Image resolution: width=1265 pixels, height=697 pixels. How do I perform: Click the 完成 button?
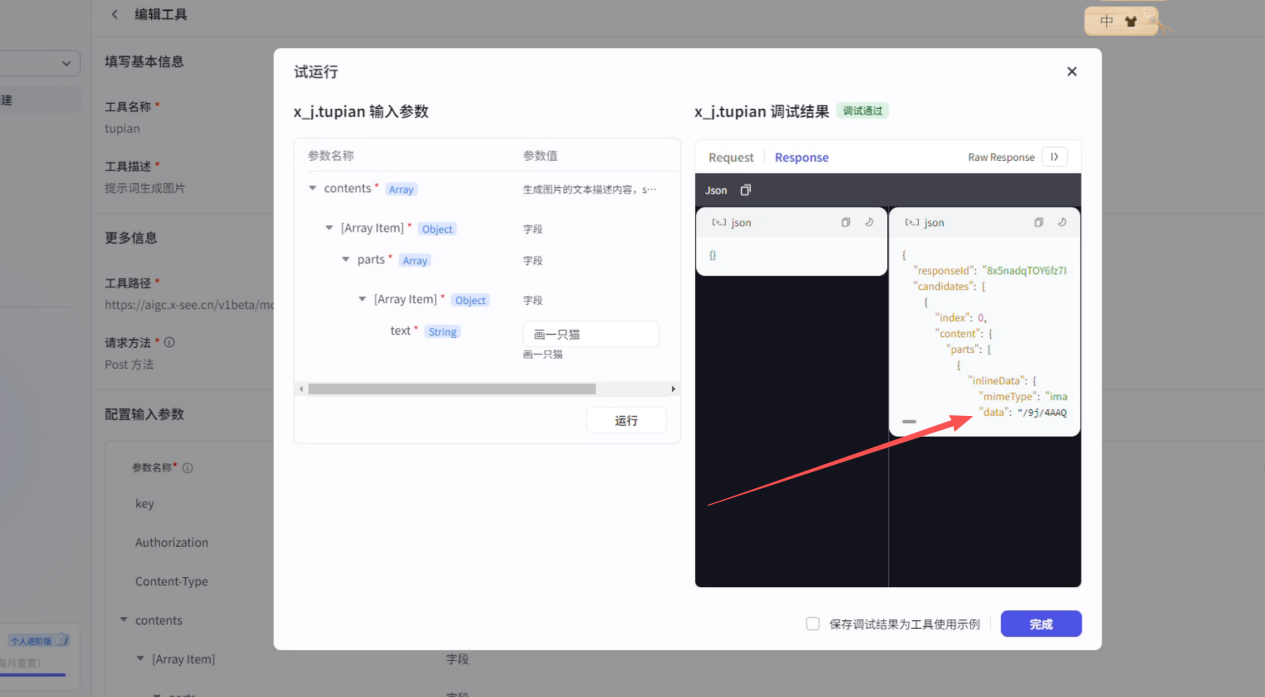[x=1041, y=624]
